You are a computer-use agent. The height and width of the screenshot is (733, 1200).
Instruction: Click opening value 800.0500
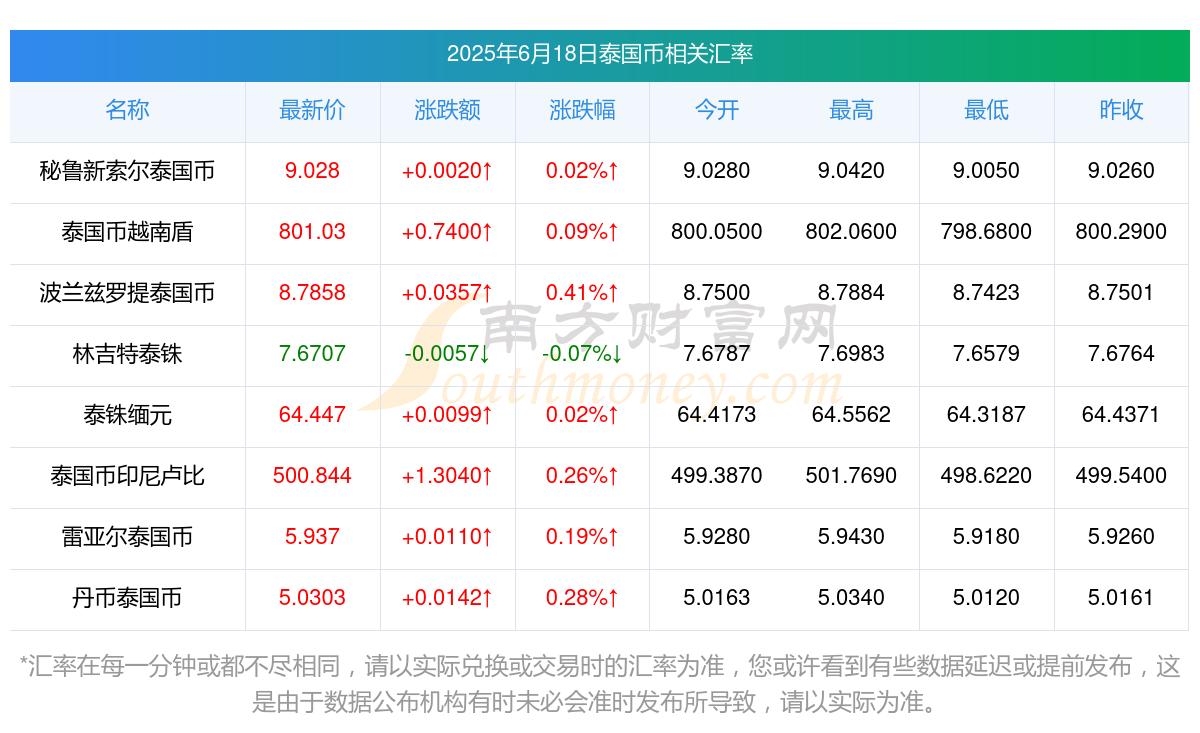[717, 232]
